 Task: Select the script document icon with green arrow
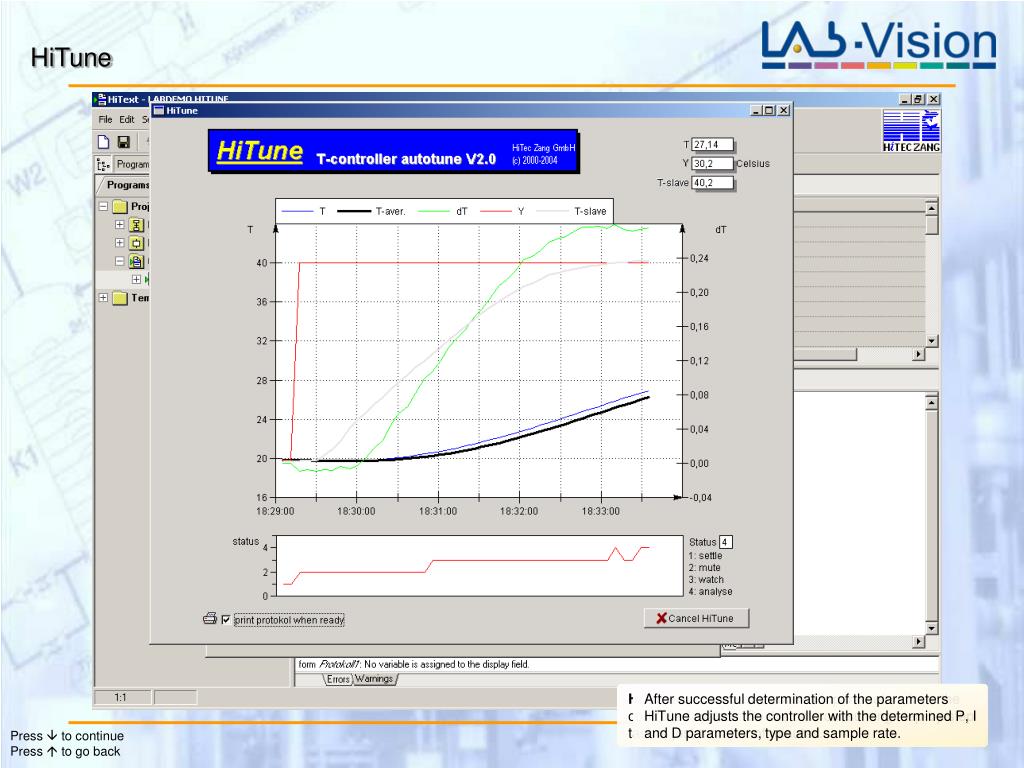click(136, 261)
